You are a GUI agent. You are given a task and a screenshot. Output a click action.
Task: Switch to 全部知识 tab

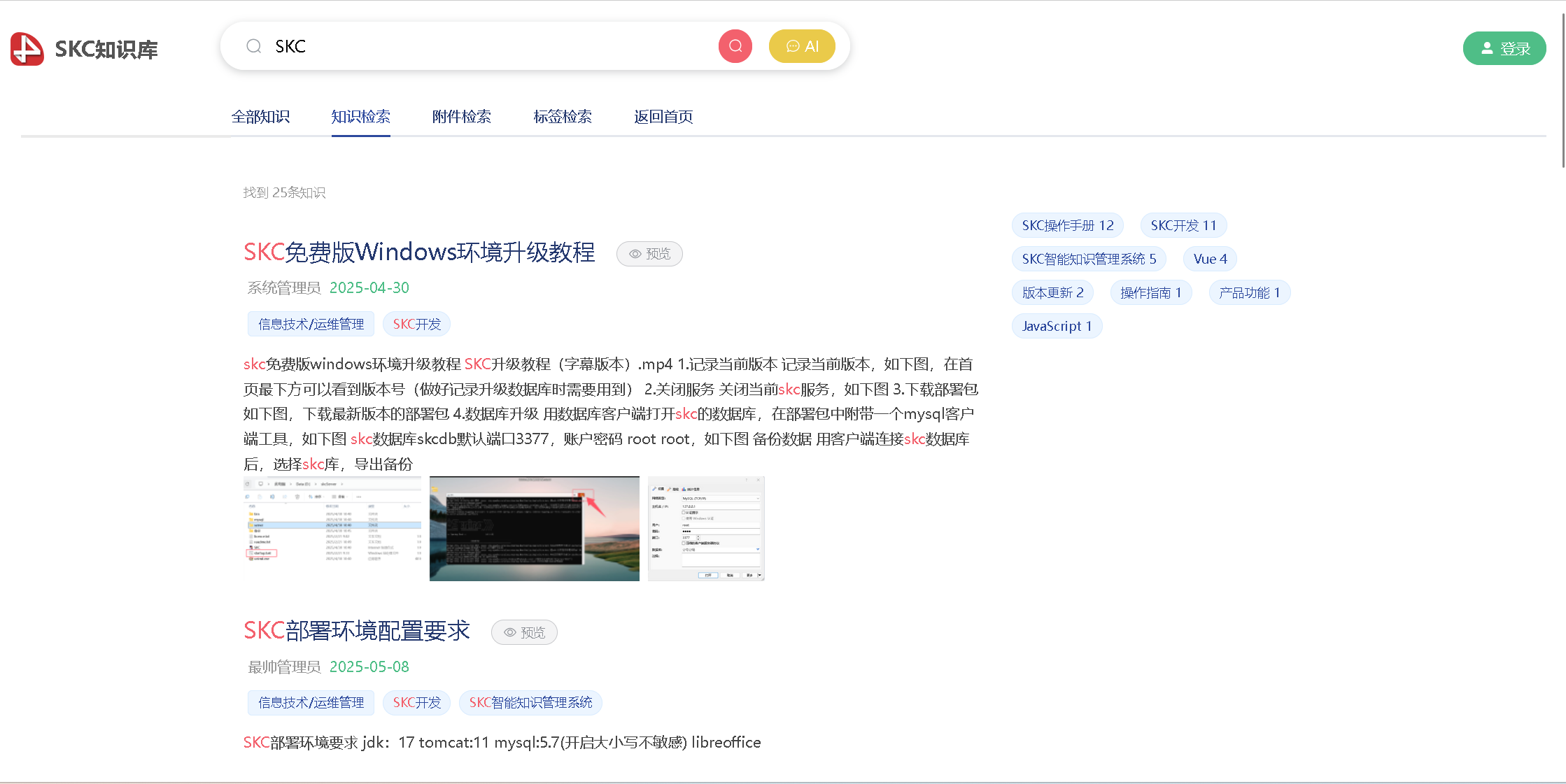coord(260,117)
